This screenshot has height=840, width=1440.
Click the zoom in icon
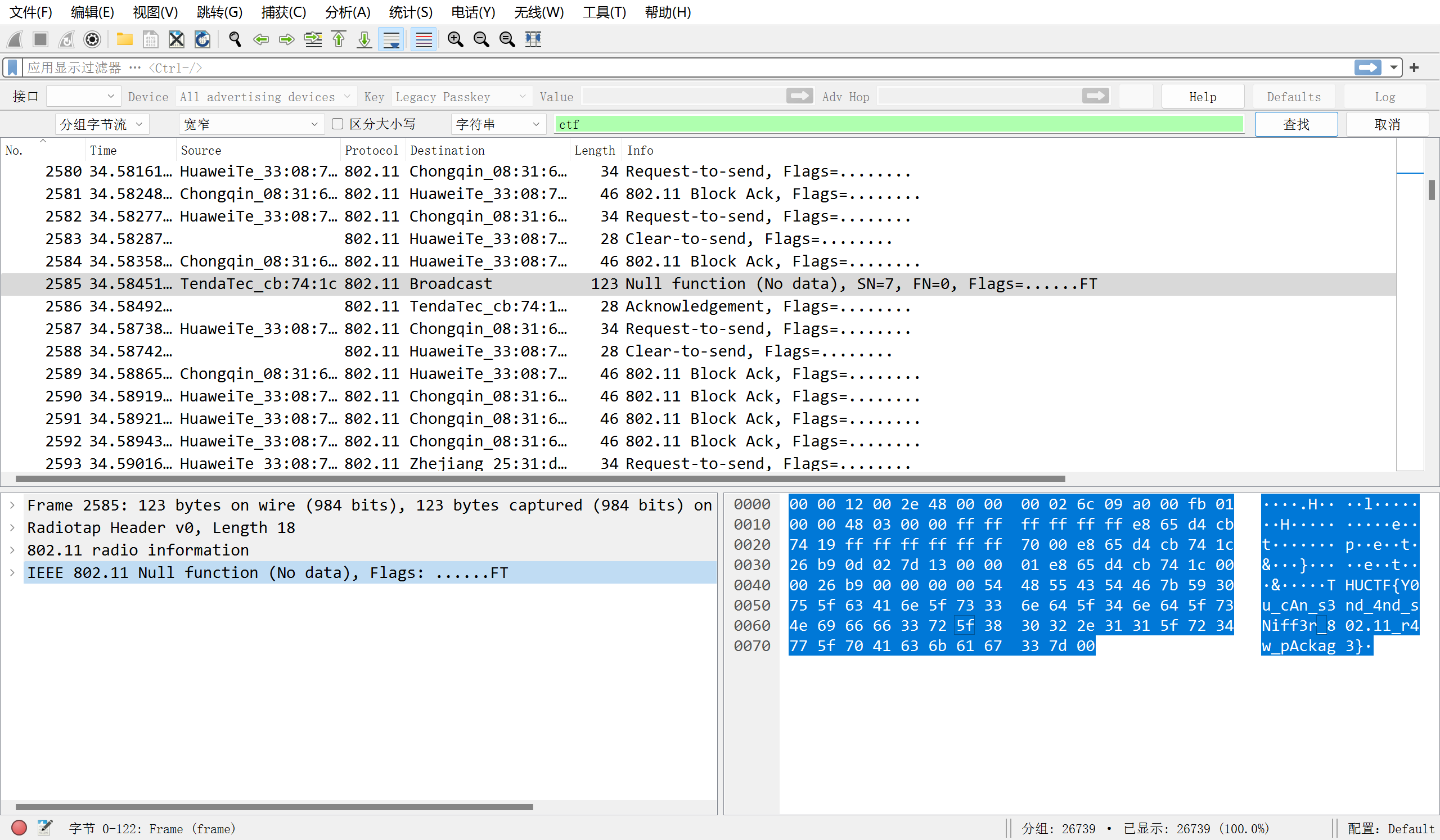click(x=456, y=40)
